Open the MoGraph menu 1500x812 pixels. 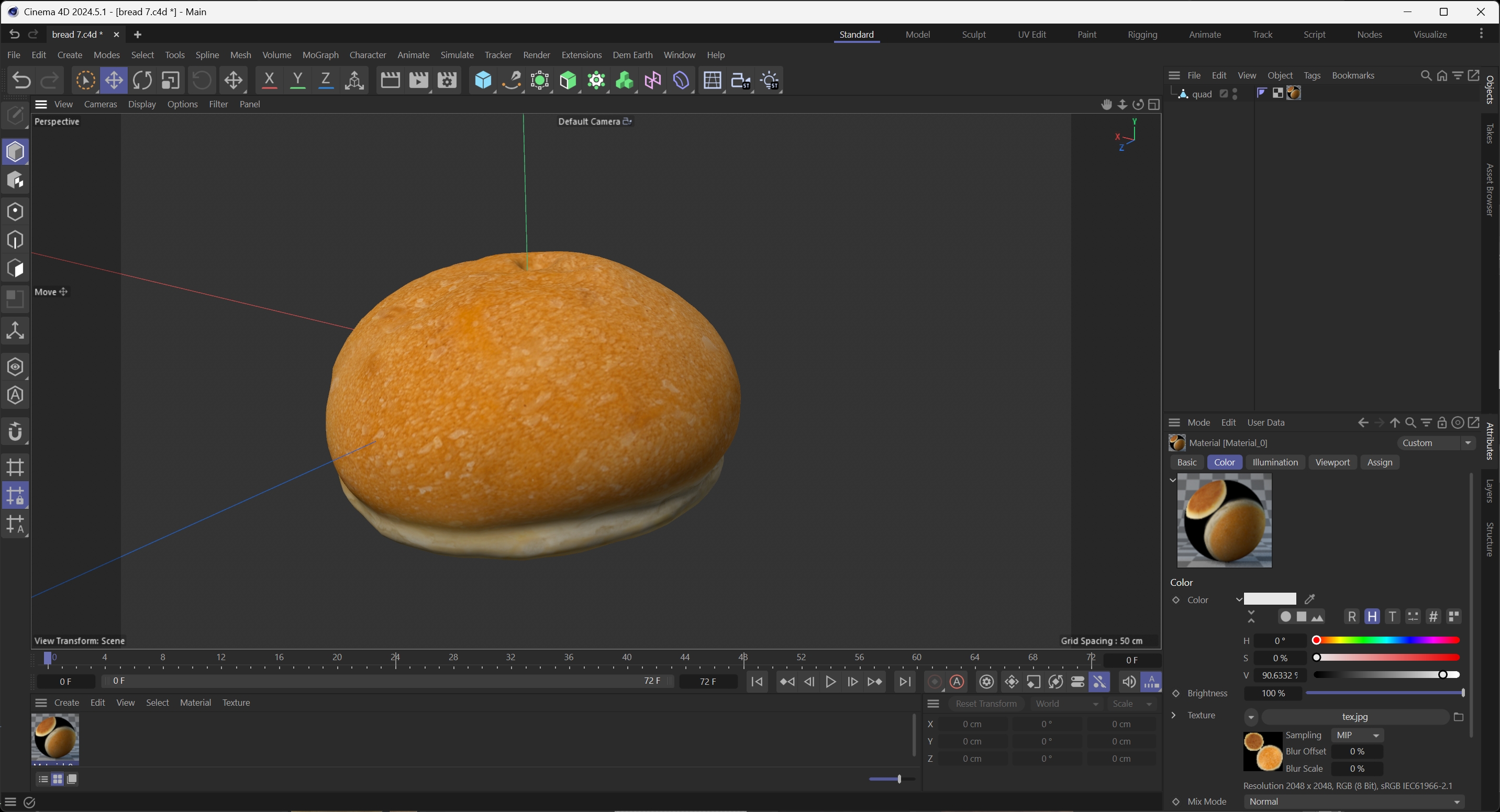pyautogui.click(x=320, y=55)
